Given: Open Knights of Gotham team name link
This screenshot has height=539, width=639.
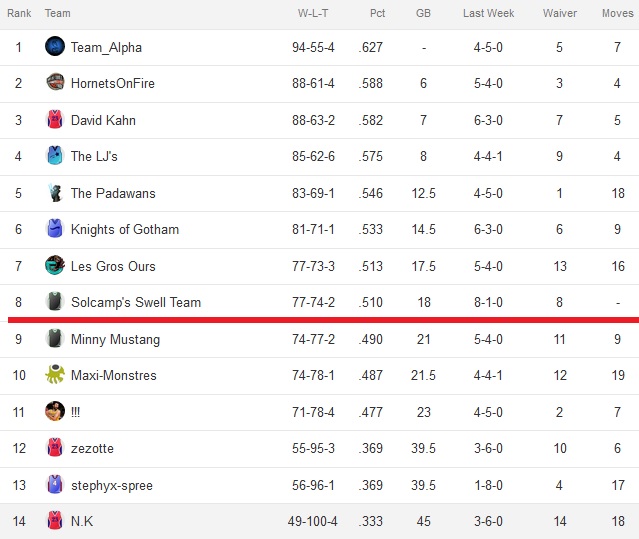Looking at the screenshot, I should click(125, 229).
